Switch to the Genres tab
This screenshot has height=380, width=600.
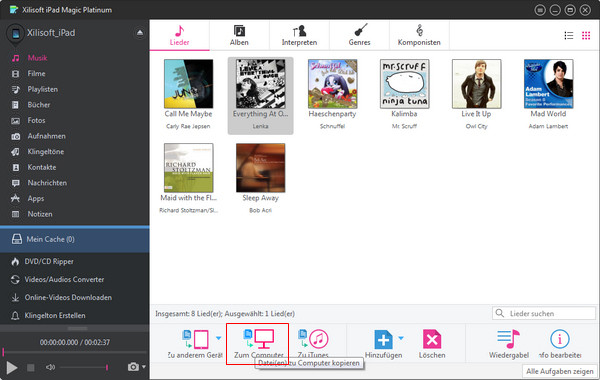click(359, 36)
